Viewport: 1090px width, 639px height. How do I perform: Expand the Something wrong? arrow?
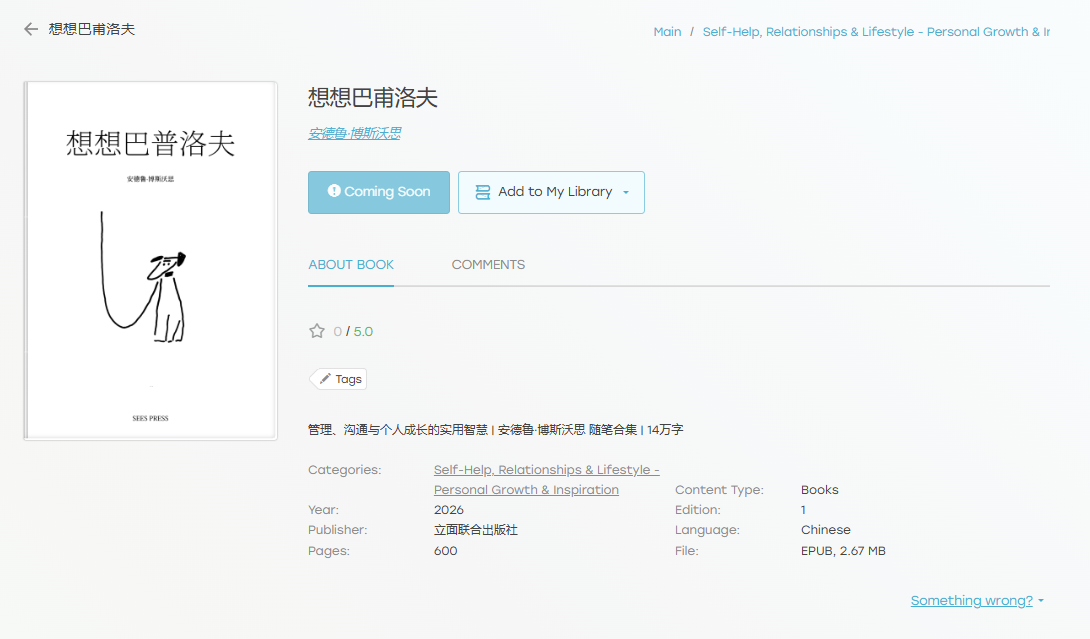(x=1041, y=601)
